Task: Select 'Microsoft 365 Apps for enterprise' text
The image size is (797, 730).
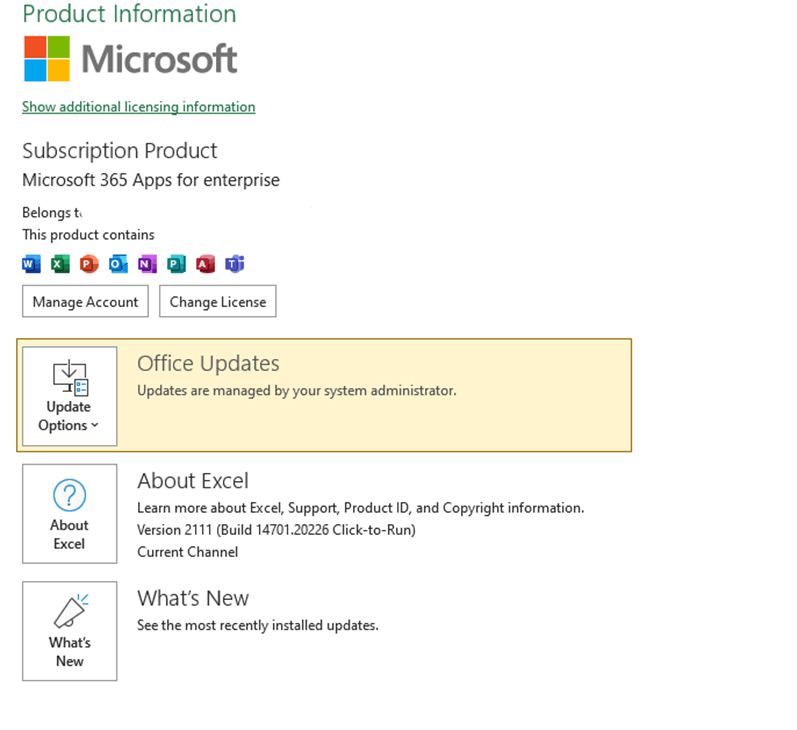Action: pyautogui.click(x=151, y=180)
